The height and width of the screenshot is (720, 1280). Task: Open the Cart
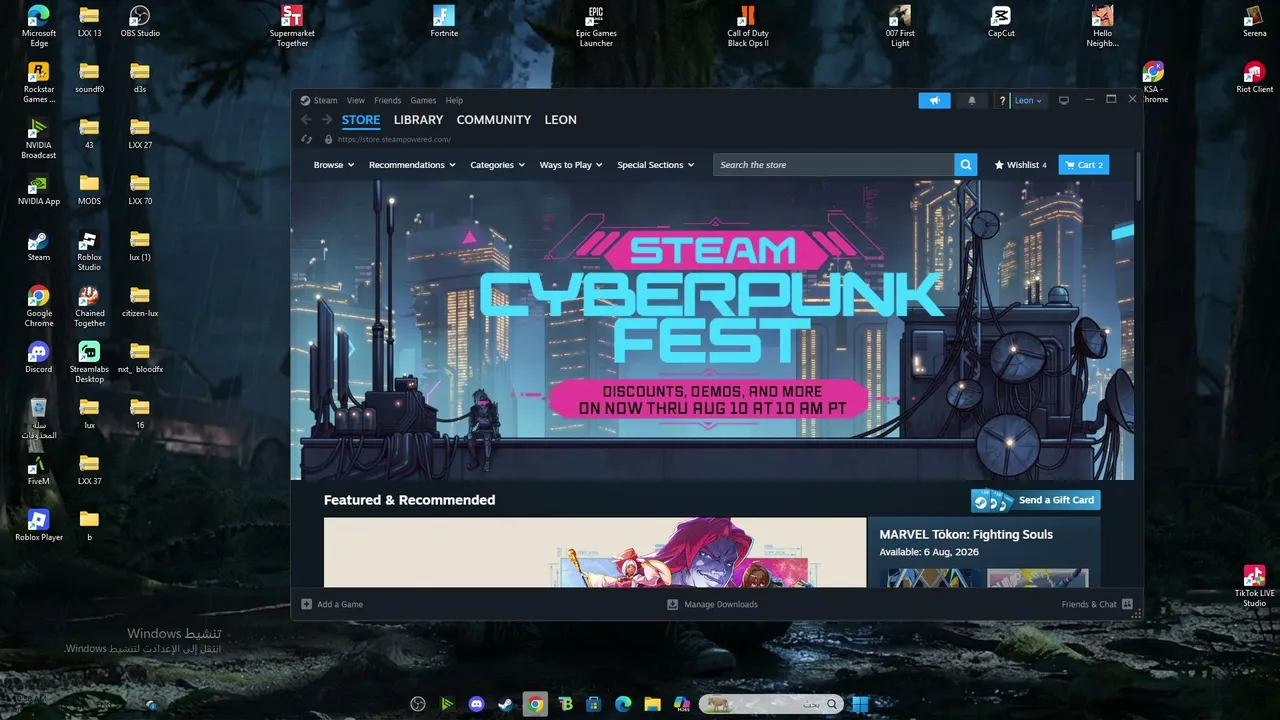click(1084, 165)
